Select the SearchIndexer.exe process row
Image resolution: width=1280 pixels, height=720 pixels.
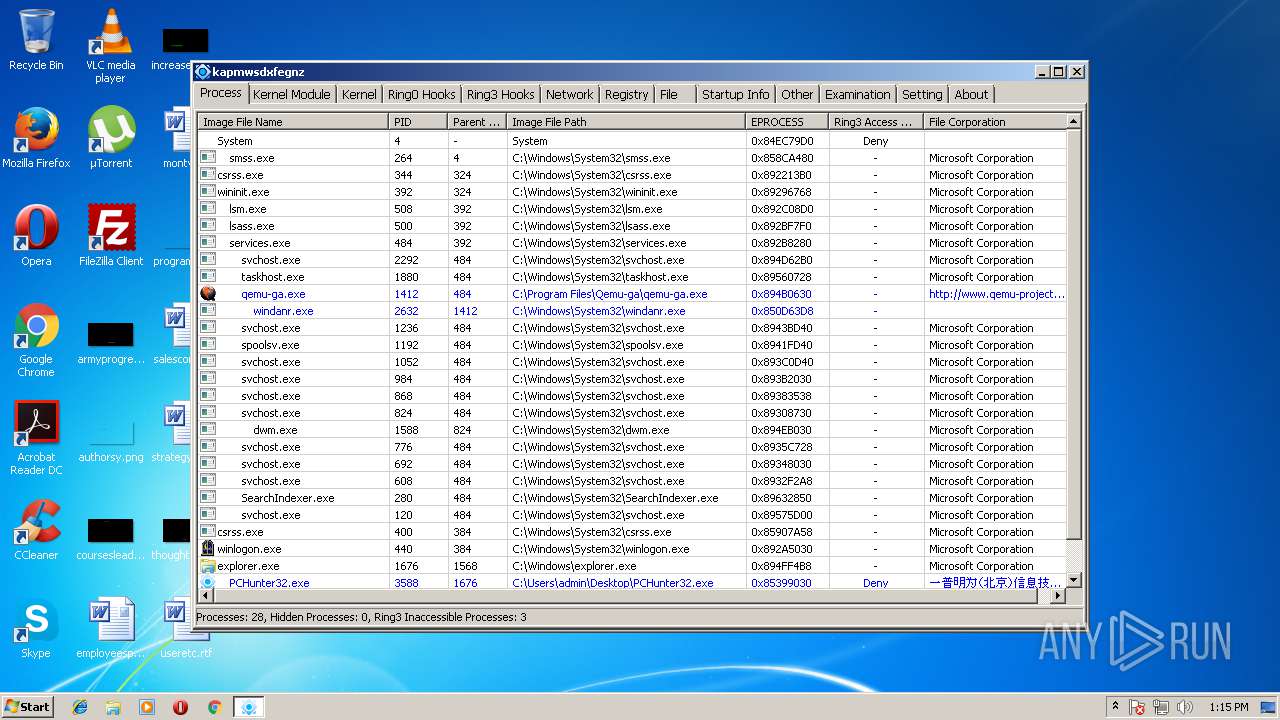point(632,498)
